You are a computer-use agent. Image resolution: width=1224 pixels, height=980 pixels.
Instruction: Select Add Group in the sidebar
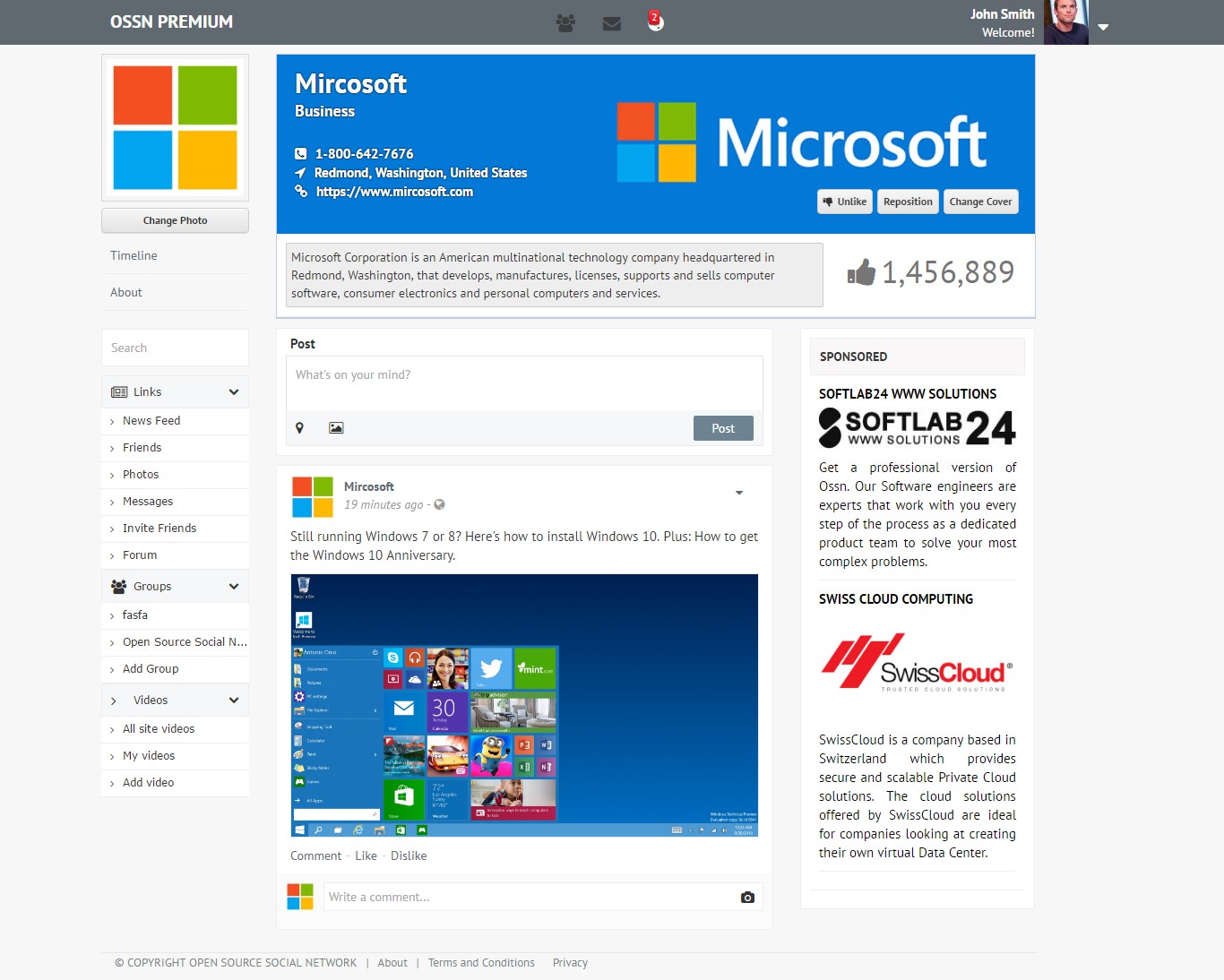pyautogui.click(x=151, y=668)
